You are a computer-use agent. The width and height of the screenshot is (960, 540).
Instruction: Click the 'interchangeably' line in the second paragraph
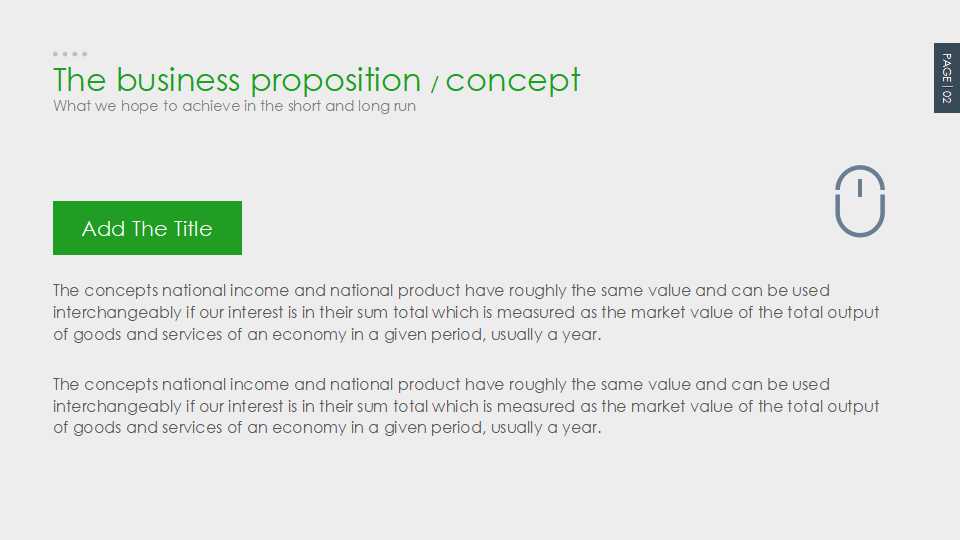[466, 407]
